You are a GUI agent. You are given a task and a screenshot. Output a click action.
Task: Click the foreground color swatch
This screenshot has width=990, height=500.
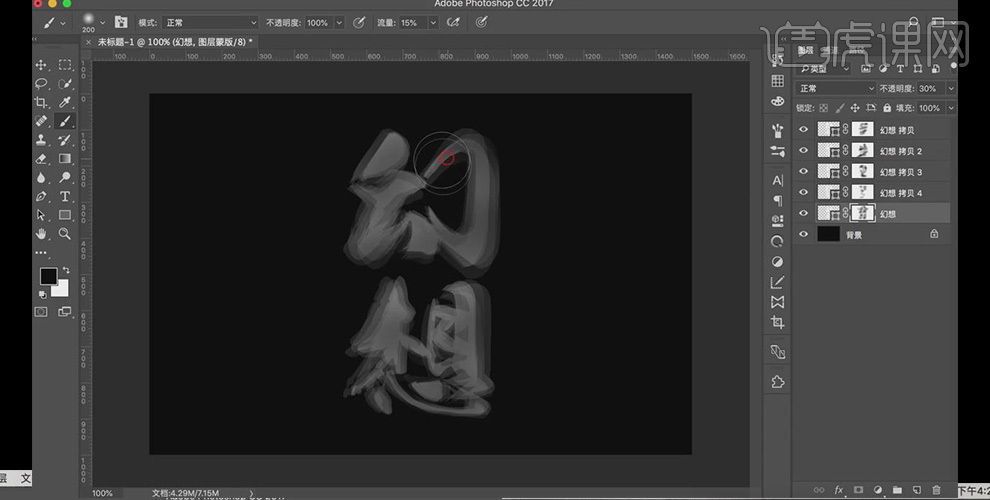[x=47, y=276]
